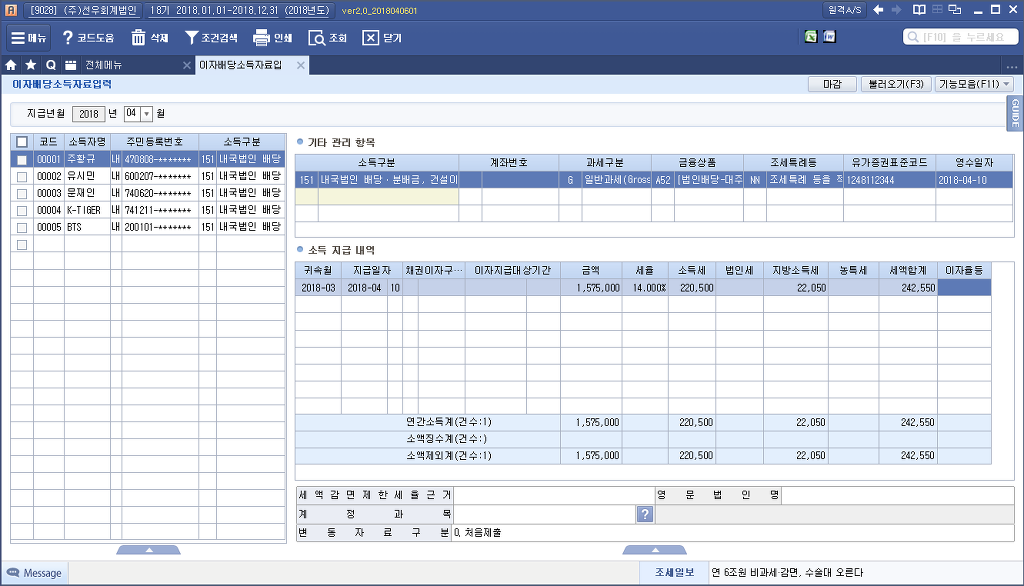Click the 삭제 trash can icon
Image resolution: width=1024 pixels, height=586 pixels.
(138, 38)
